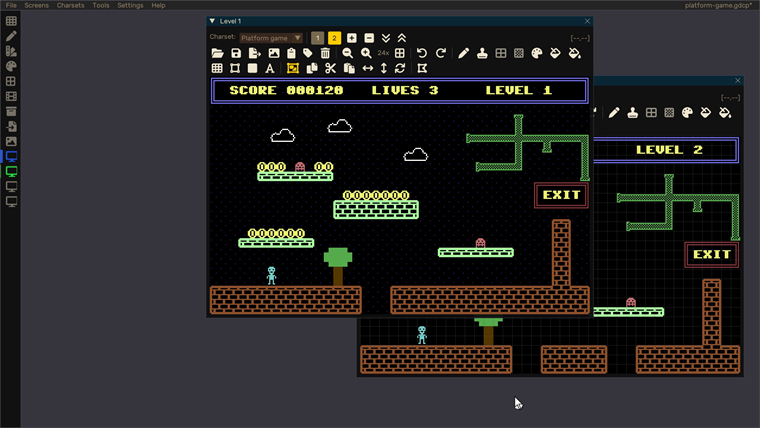Select the text 'A' tool in Level 1
Screen dimensions: 760x428
click(270, 68)
